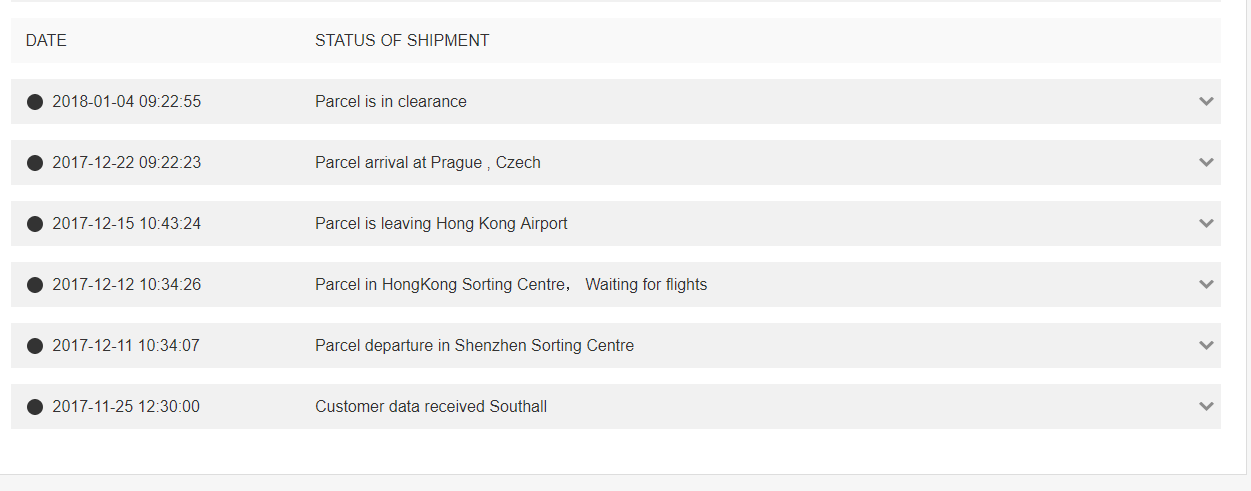Click the 2017-12-15 10:43:24 timestamp
This screenshot has width=1251, height=491.
(x=126, y=224)
